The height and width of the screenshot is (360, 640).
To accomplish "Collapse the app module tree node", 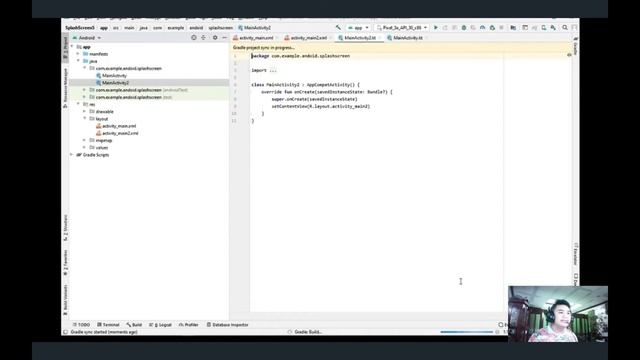I will coord(72,47).
